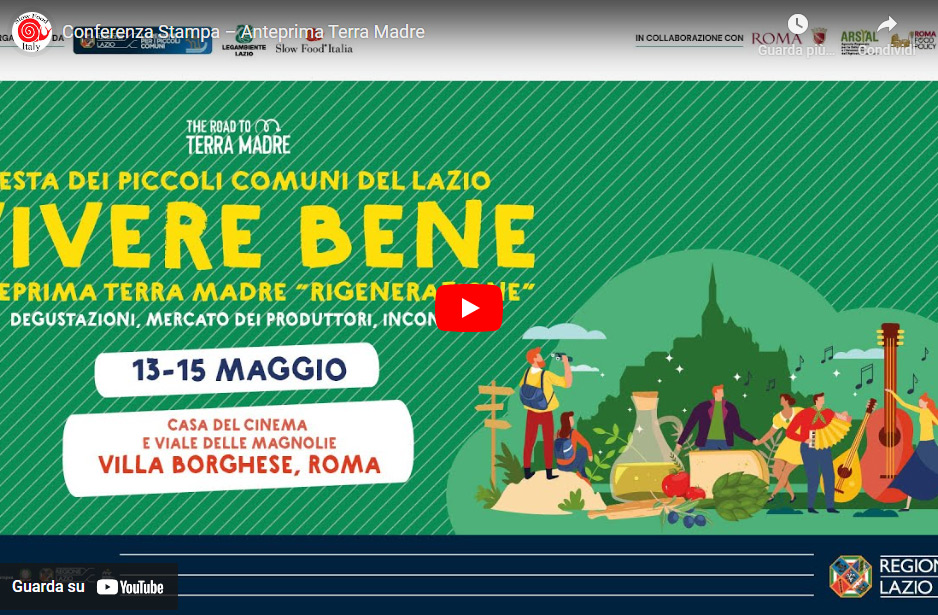
Task: Click the orange guitar illustration
Action: [888, 413]
